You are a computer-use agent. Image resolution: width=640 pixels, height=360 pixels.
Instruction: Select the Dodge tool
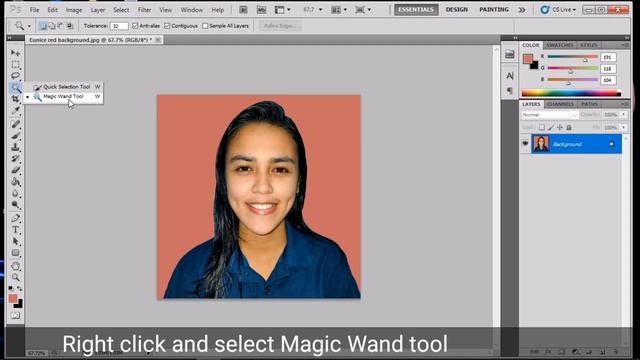16,204
